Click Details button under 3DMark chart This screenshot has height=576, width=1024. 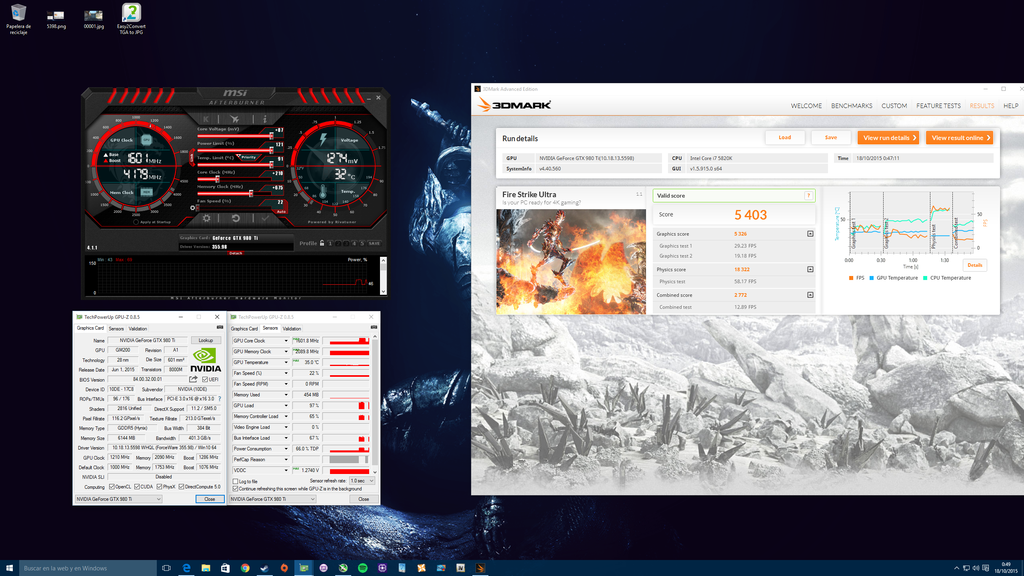[974, 265]
